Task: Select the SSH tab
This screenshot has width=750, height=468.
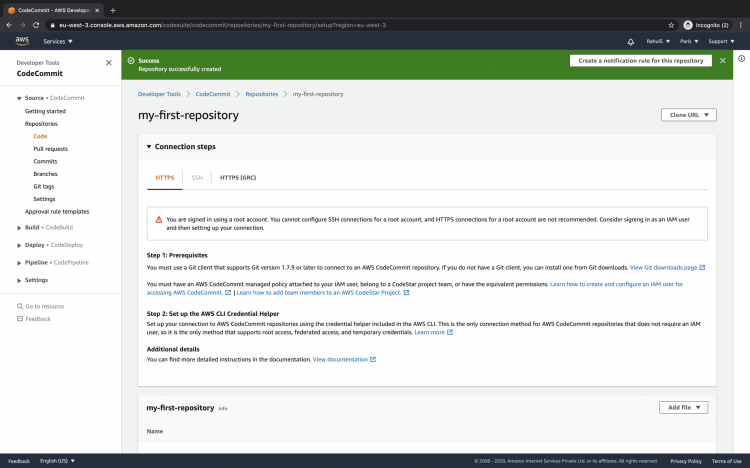Action: [197, 178]
